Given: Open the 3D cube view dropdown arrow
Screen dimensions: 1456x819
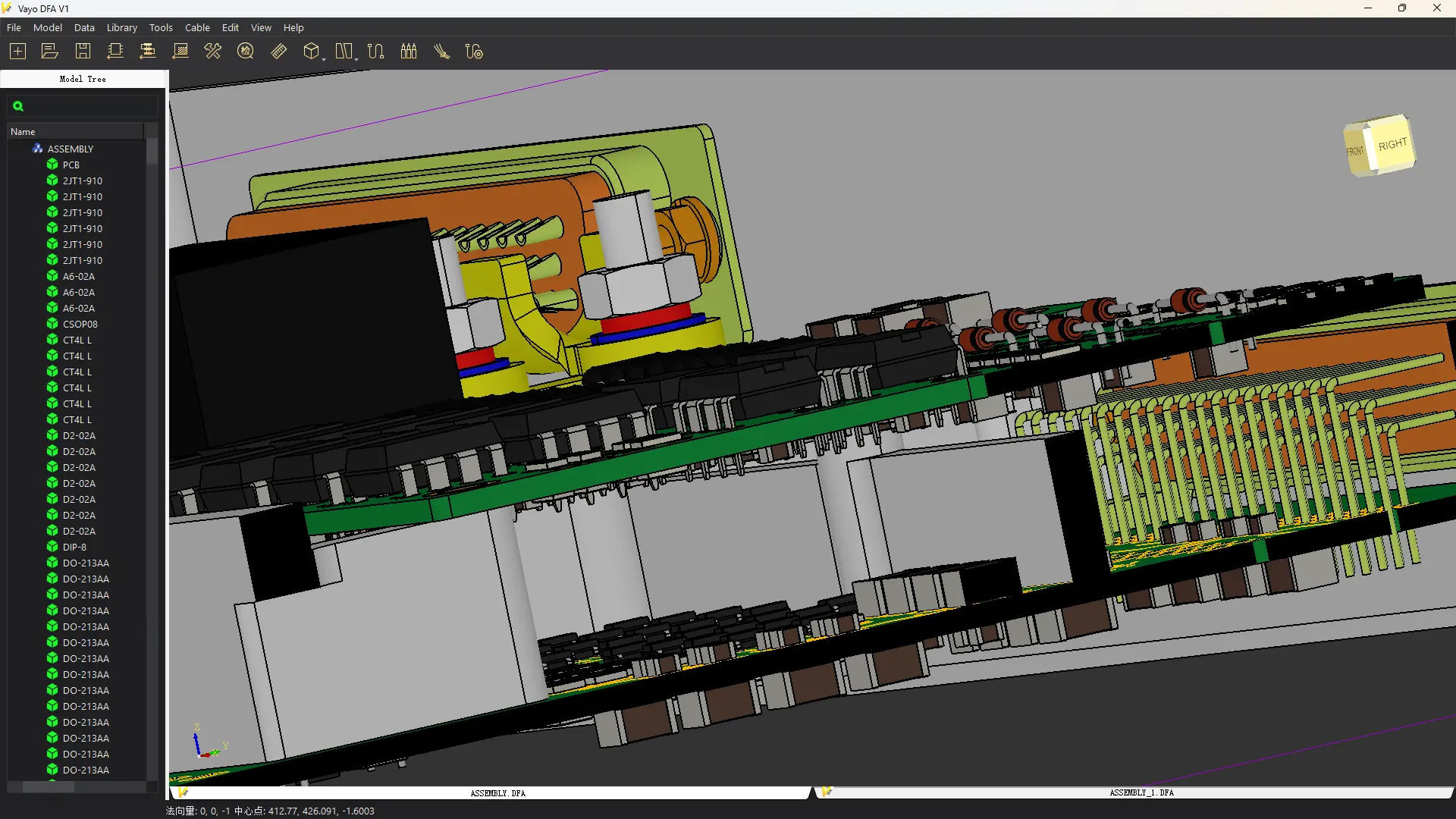Looking at the screenshot, I should pyautogui.click(x=324, y=59).
